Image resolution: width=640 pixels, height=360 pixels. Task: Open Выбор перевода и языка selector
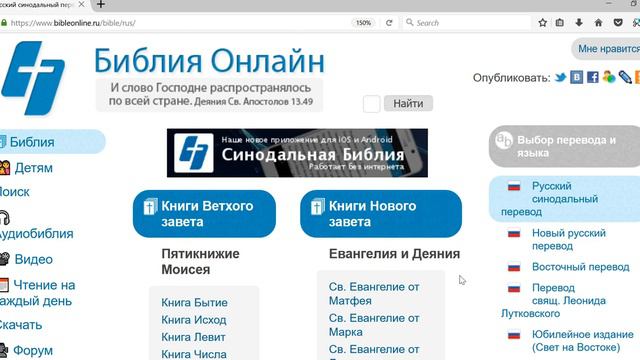(564, 146)
